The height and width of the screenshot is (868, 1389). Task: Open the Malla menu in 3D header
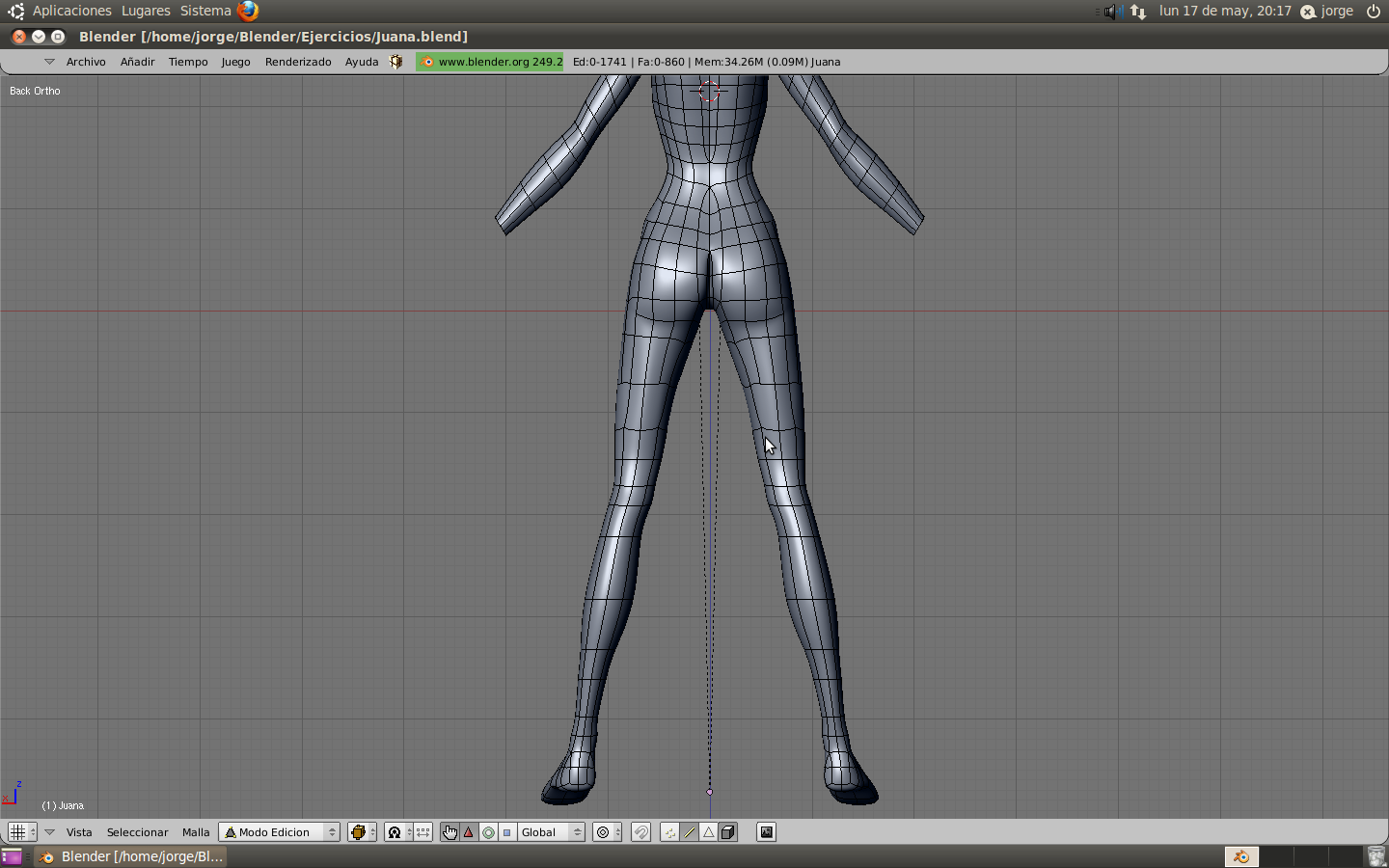[x=196, y=832]
